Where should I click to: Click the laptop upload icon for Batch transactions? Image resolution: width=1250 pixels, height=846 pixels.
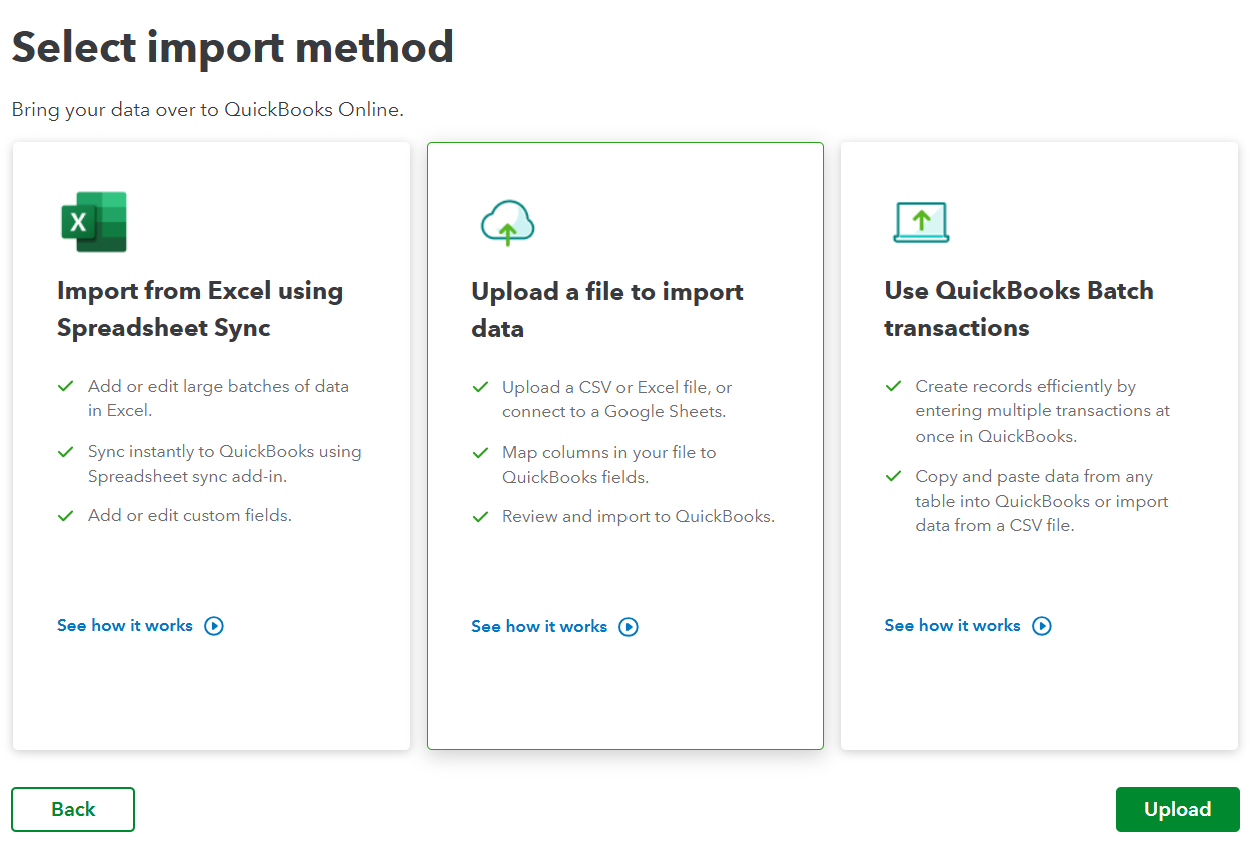(x=921, y=222)
